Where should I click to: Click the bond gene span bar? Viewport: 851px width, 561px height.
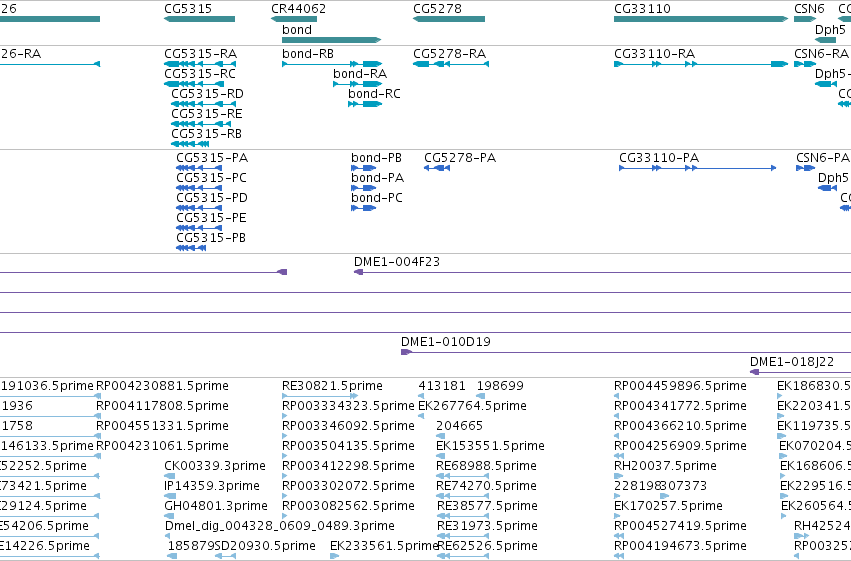coord(332,40)
